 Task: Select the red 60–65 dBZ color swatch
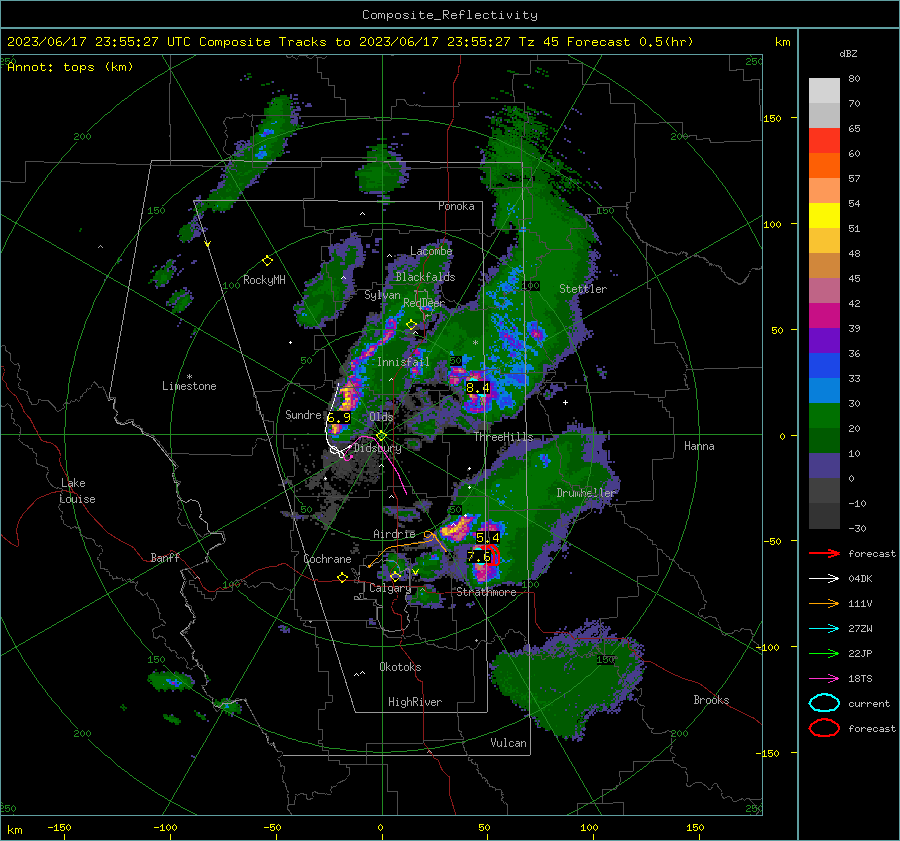(824, 140)
